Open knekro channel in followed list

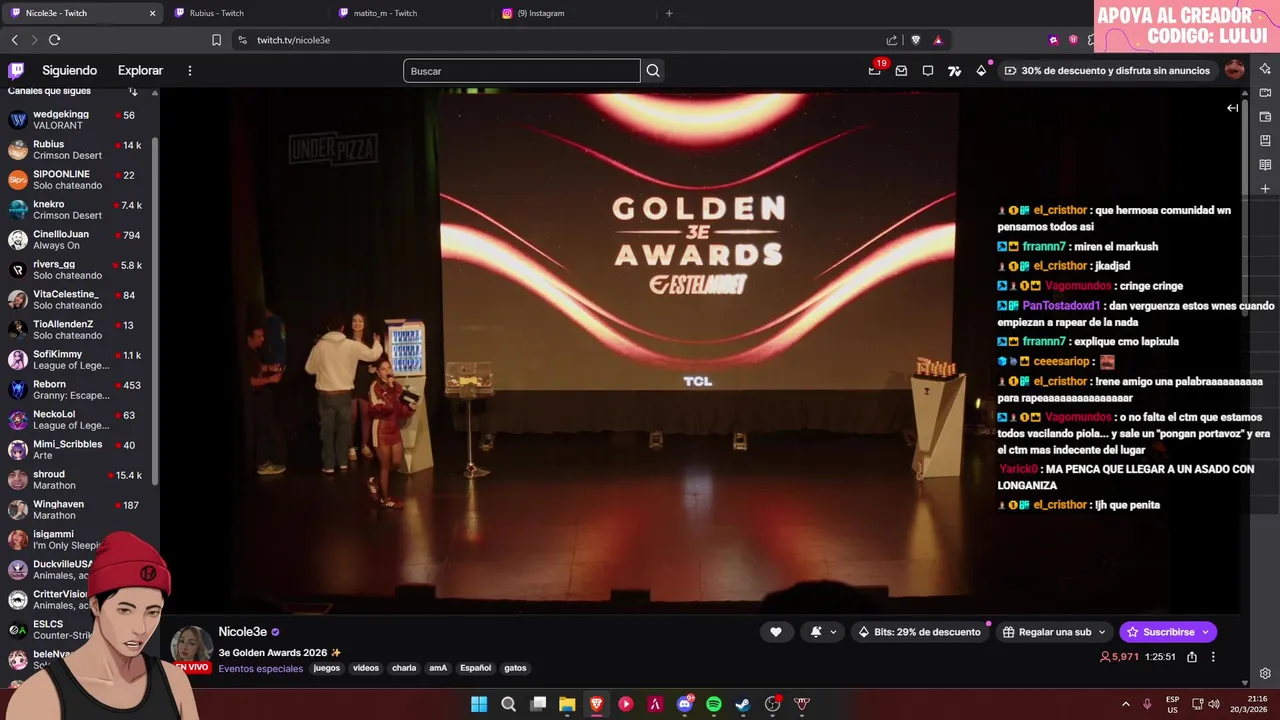coord(78,210)
